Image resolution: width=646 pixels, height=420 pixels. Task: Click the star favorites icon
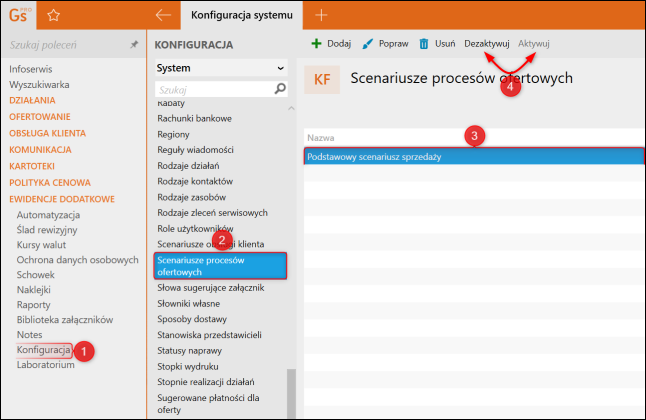tap(54, 16)
